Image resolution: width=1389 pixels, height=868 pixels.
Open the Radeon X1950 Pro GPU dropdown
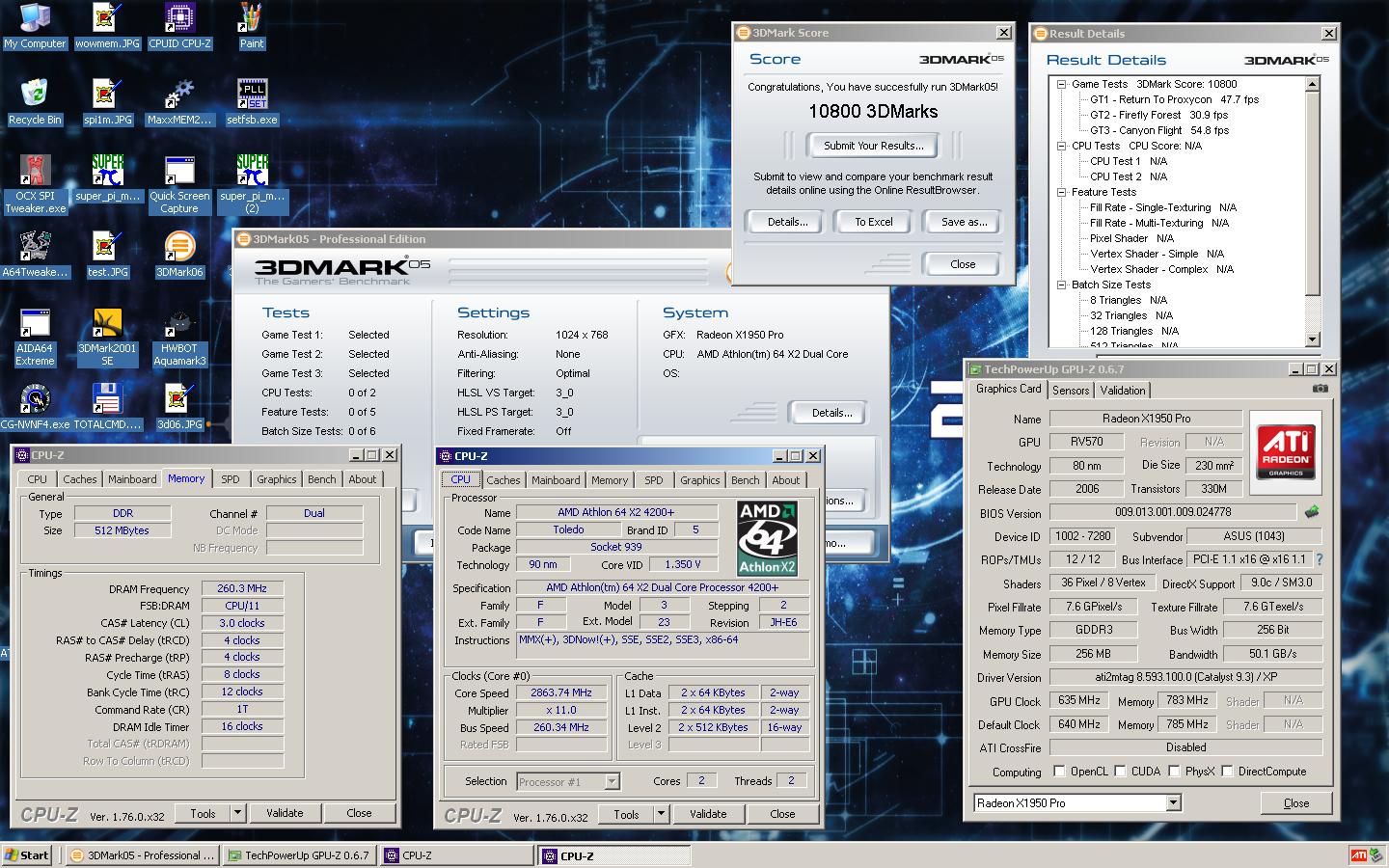click(1173, 802)
